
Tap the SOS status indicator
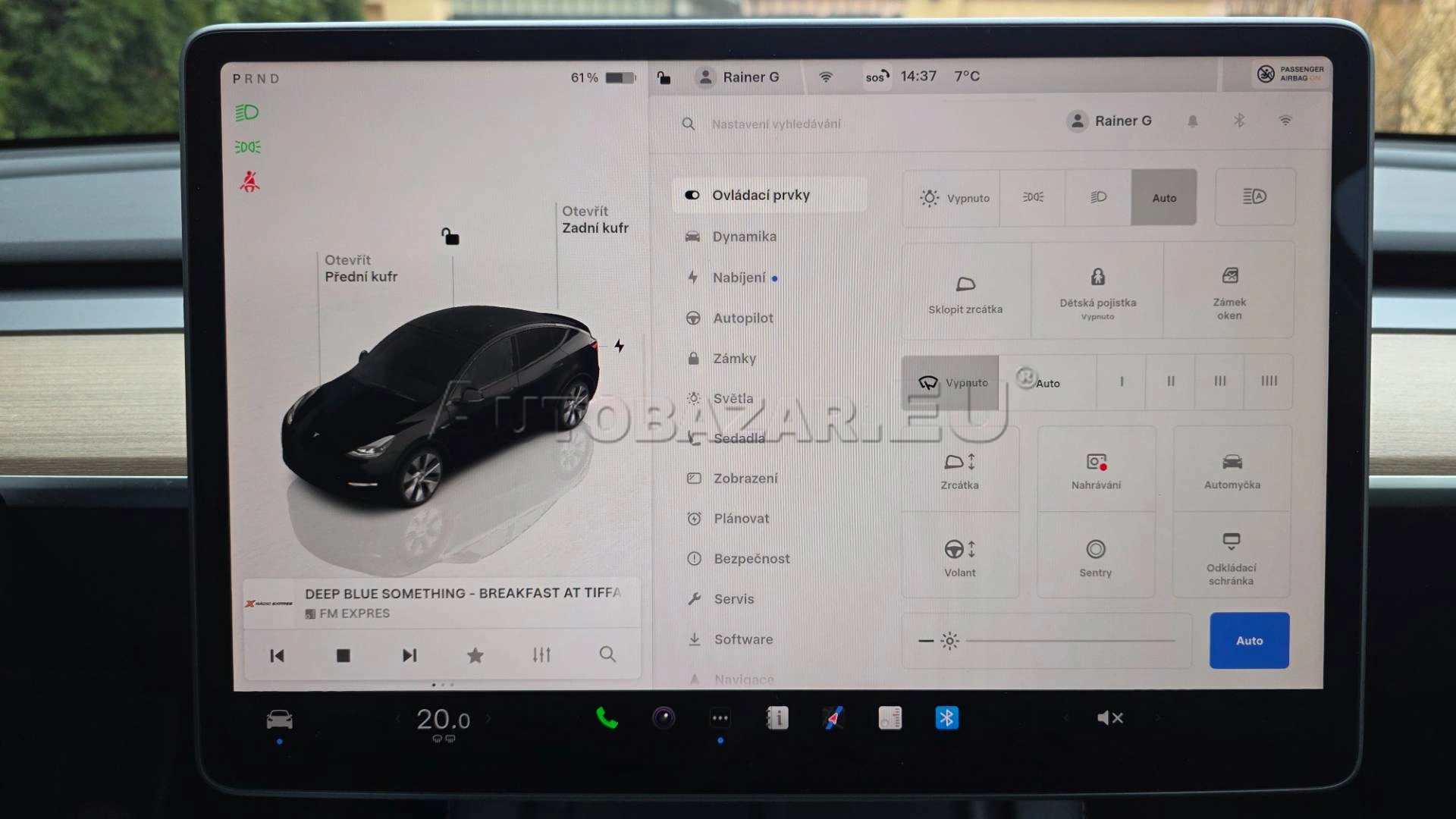click(x=877, y=77)
